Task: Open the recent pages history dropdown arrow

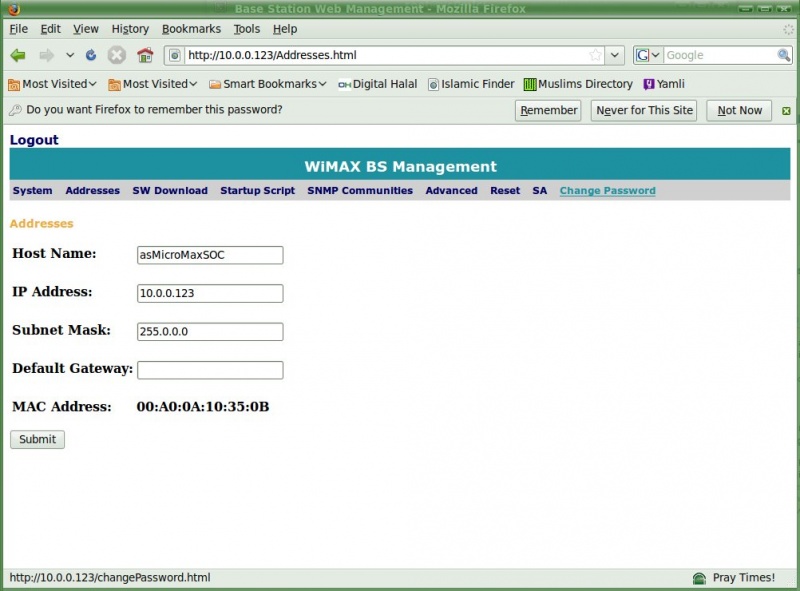Action: pos(70,55)
